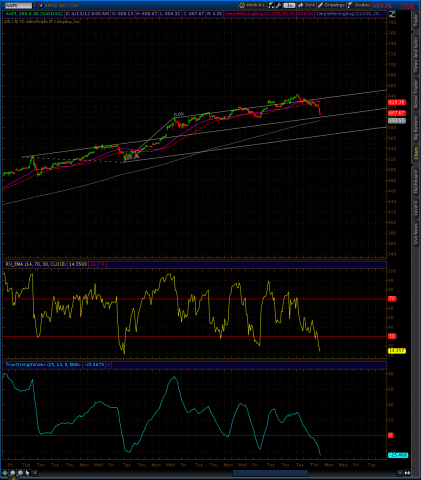The image size is (421, 480).
Task: Click the zoom-in magnifier at bottom left
Action: click(x=12, y=473)
